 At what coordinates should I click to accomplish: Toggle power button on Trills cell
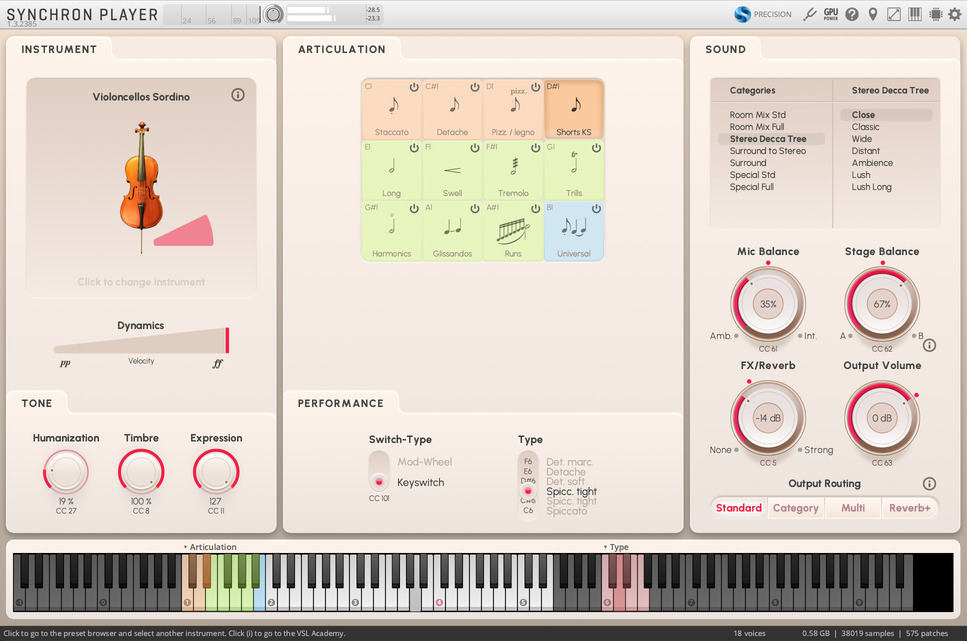596,148
